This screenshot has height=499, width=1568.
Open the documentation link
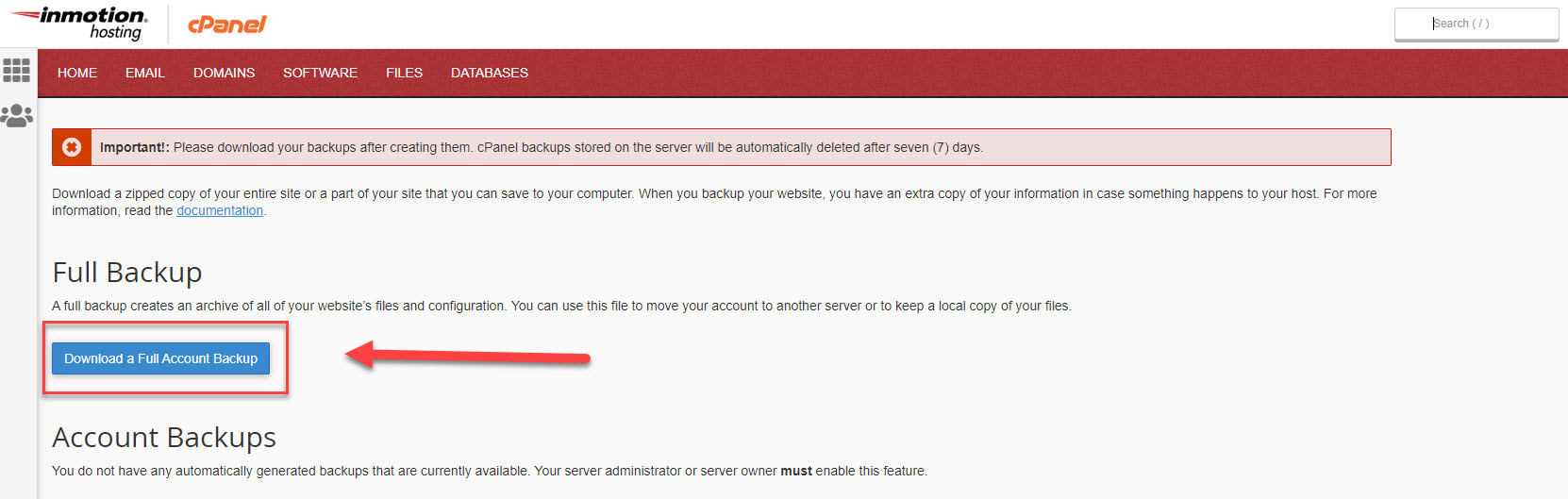(x=220, y=210)
